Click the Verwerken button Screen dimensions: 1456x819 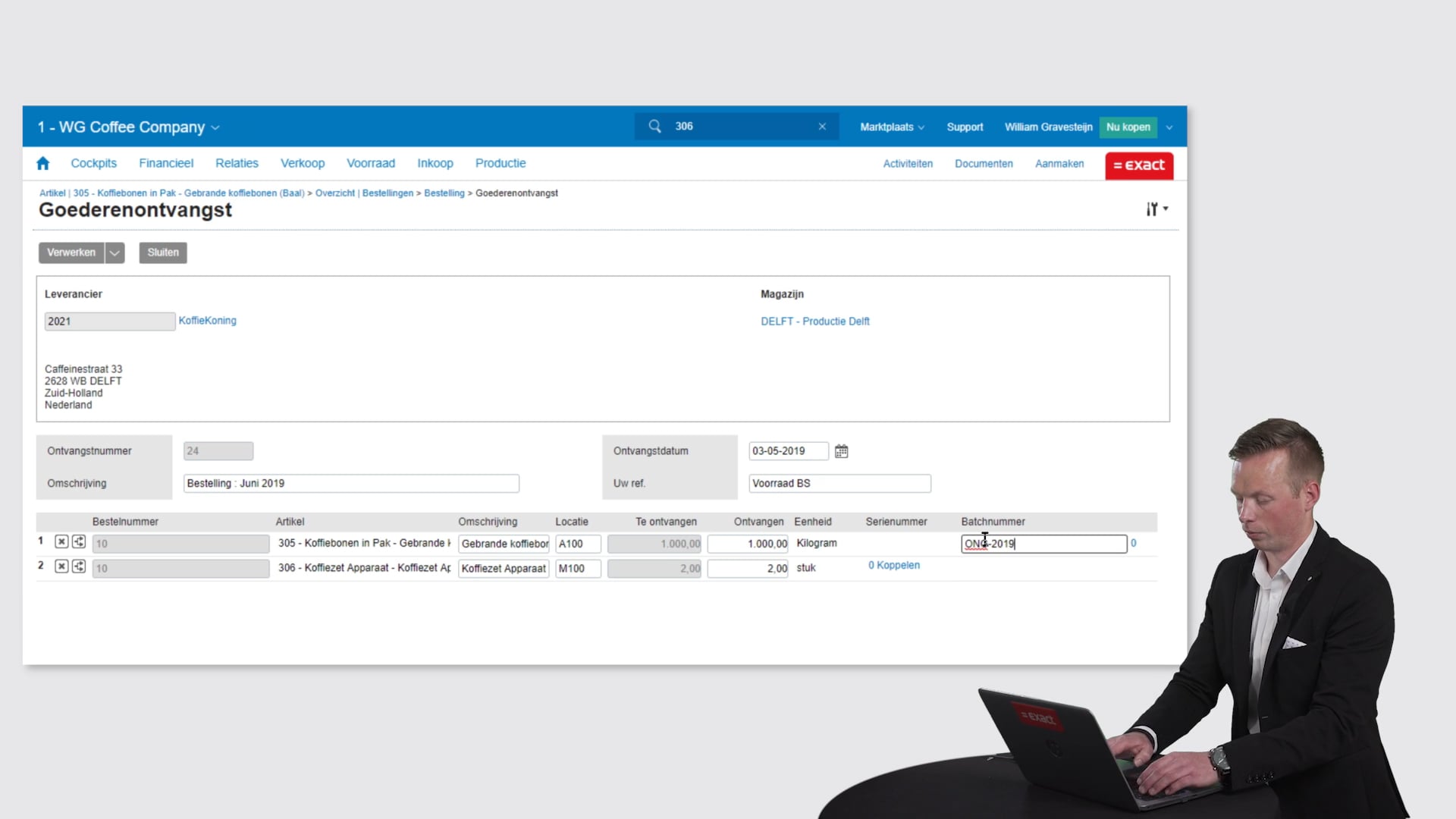coord(71,253)
